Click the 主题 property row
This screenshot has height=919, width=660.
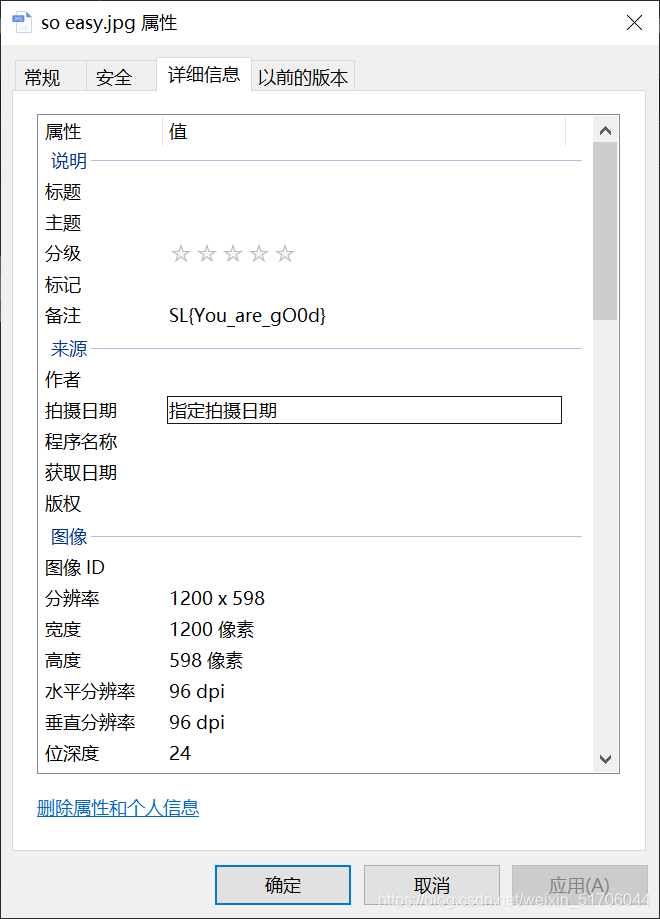point(313,223)
